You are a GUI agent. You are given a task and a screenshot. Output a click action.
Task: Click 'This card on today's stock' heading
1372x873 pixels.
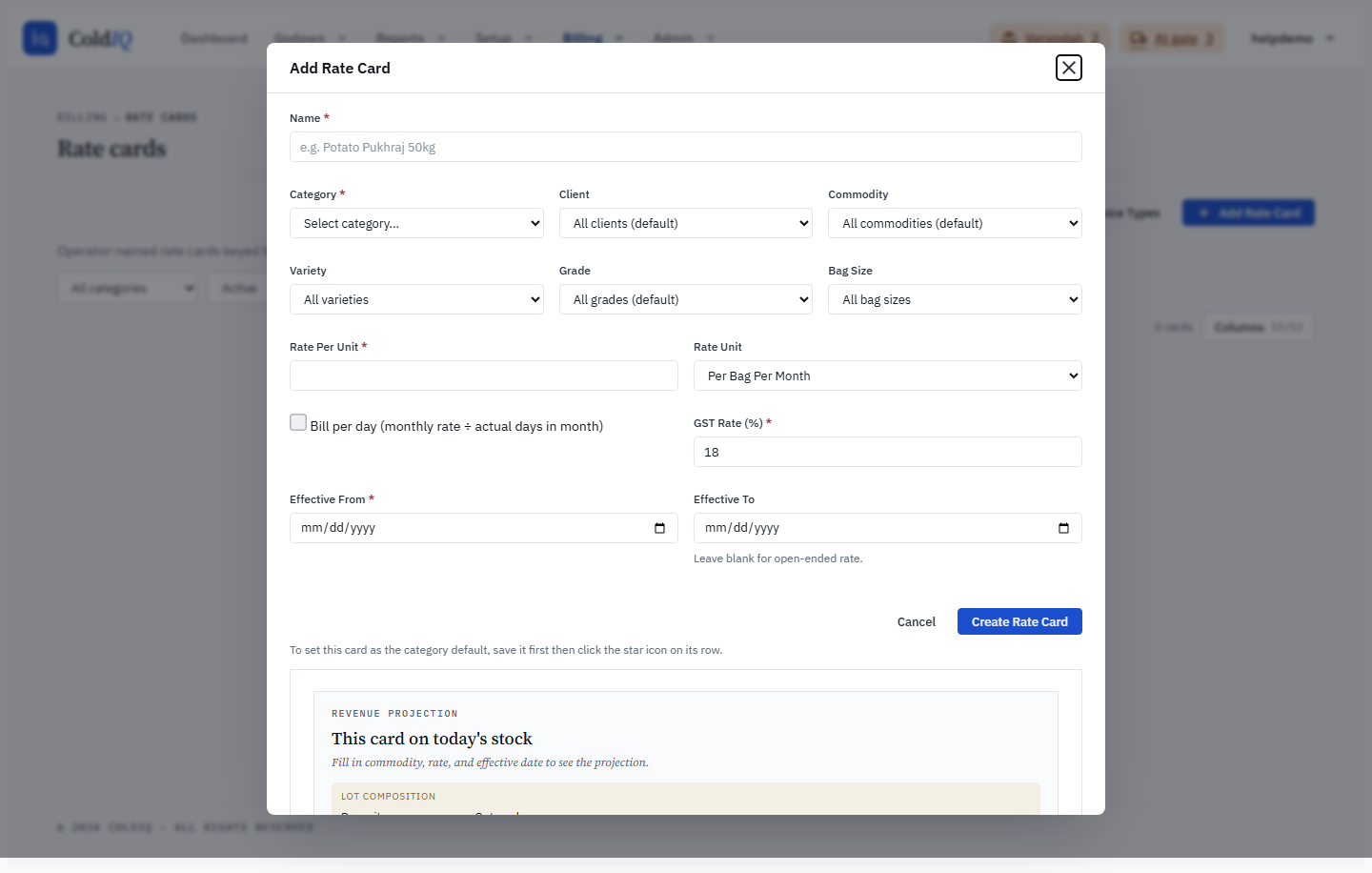(432, 739)
